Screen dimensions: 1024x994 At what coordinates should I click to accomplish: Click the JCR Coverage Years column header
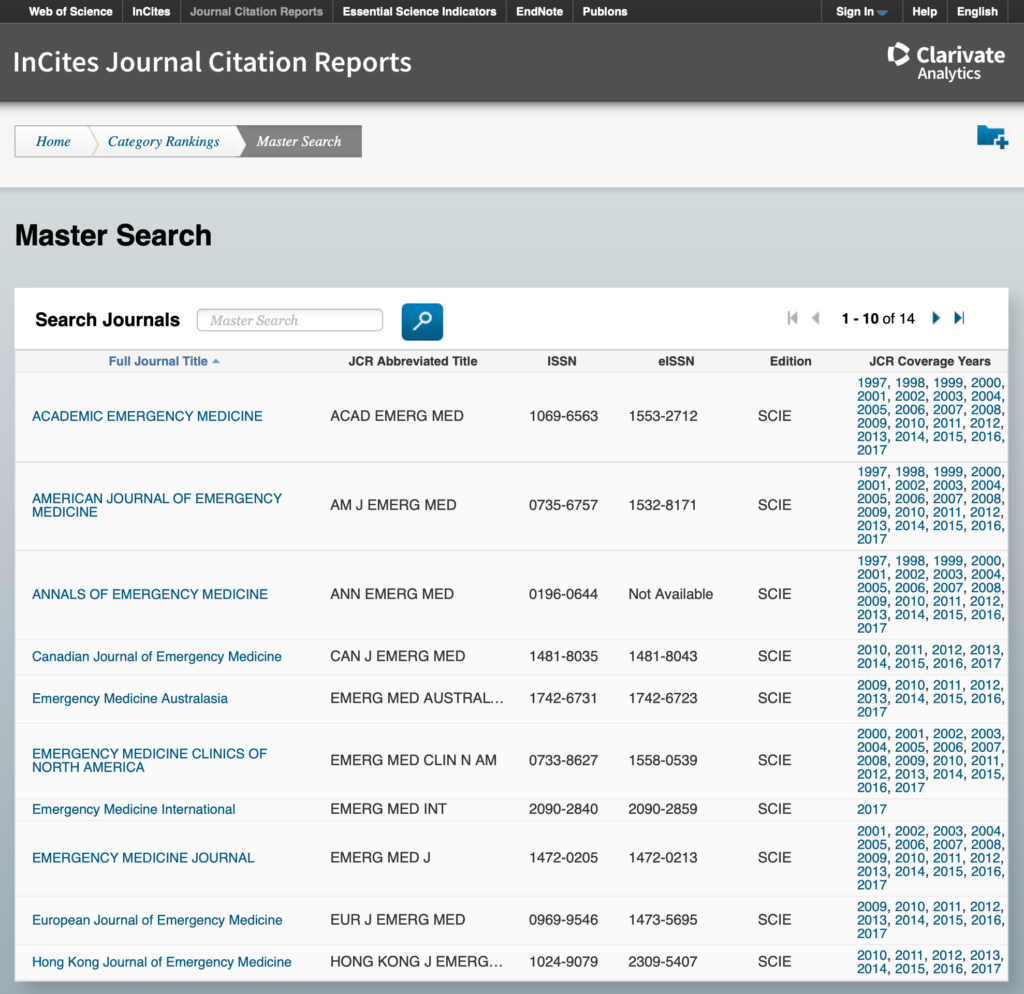point(929,361)
